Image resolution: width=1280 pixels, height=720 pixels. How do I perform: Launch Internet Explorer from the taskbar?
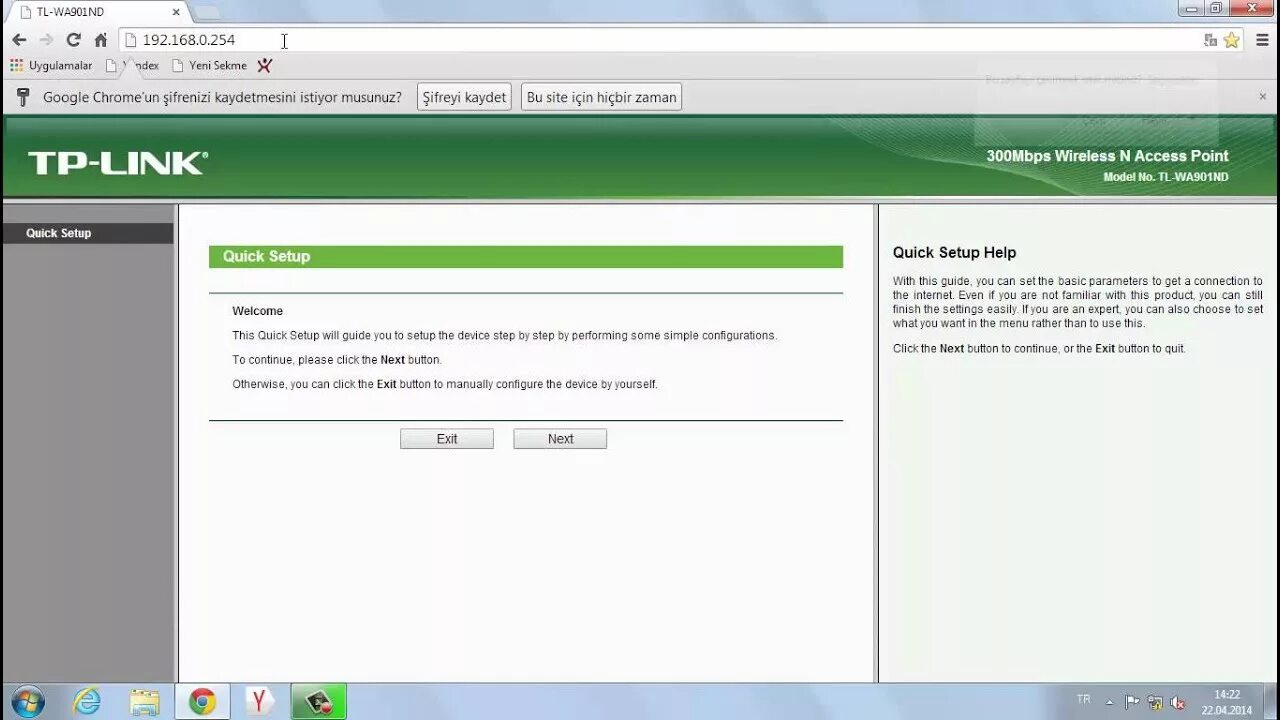(87, 701)
